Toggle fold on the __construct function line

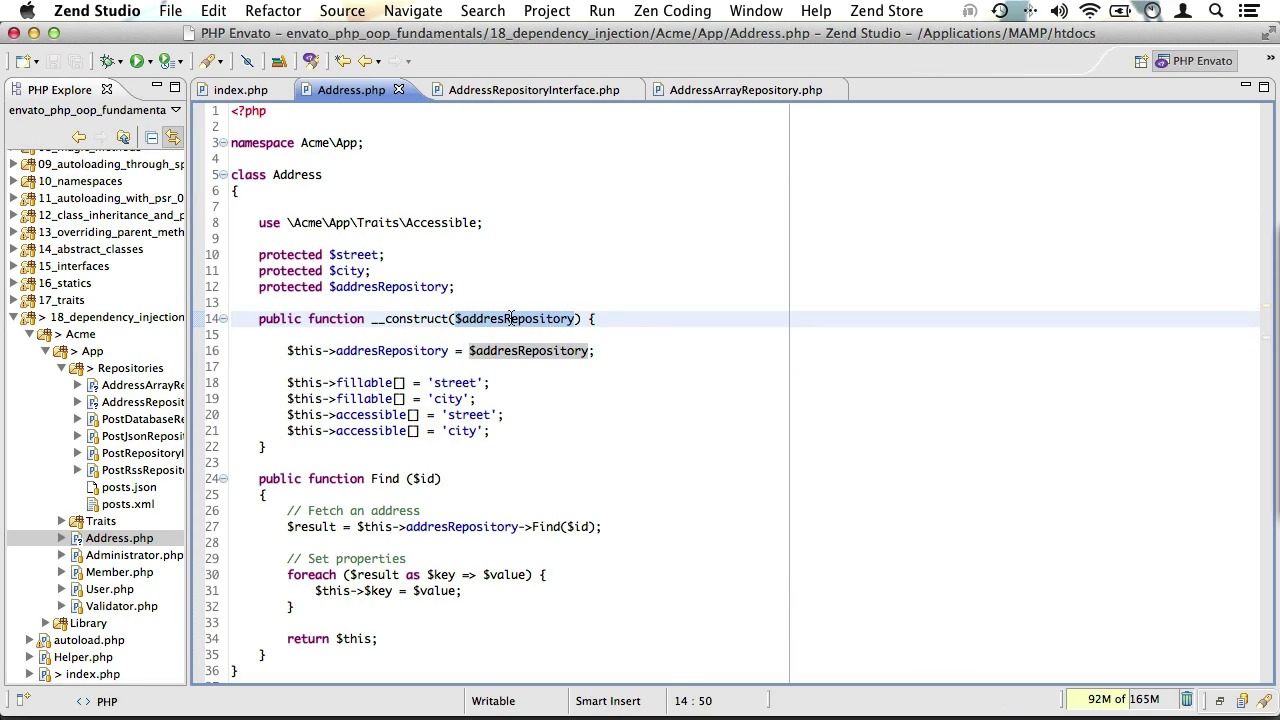[223, 319]
